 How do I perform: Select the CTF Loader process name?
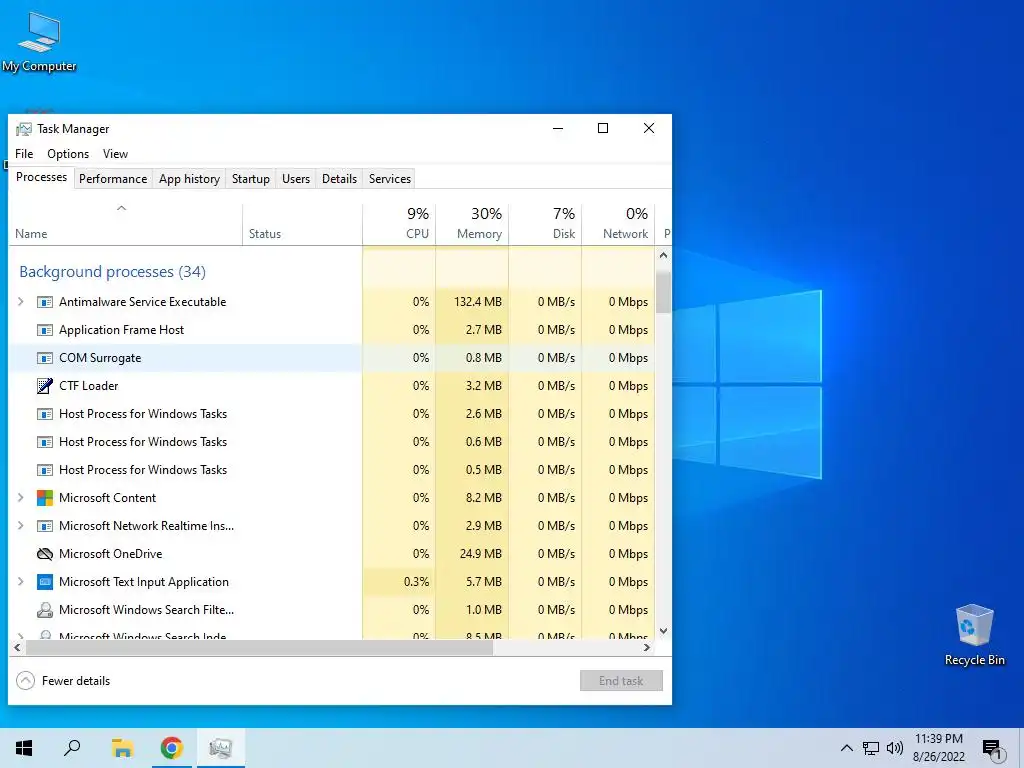pos(88,386)
